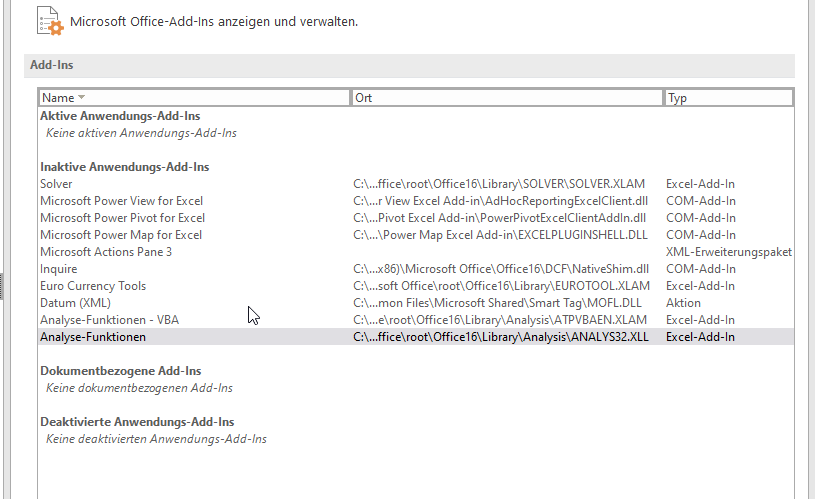
Task: Click the AdHocReportingExcelClient.dll path
Action: click(x=501, y=201)
